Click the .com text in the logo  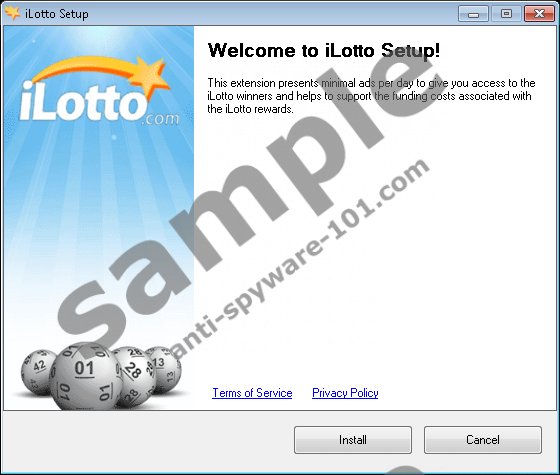(160, 119)
